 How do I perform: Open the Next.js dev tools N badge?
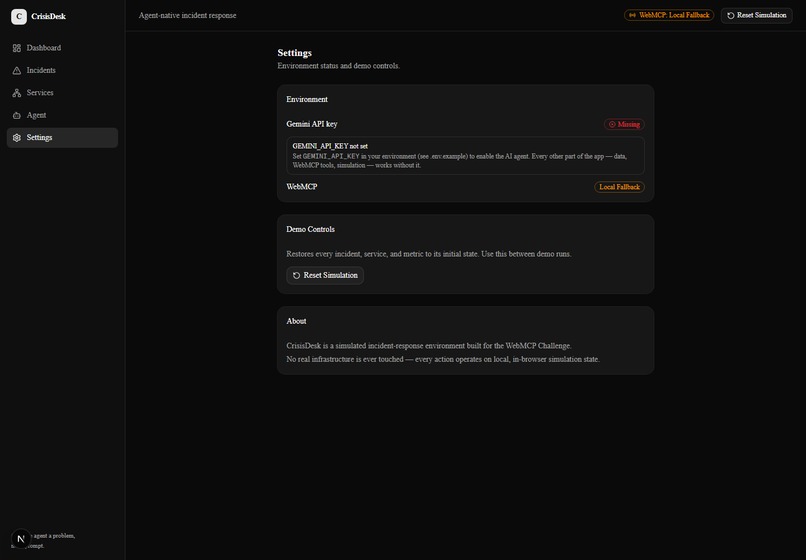point(21,539)
